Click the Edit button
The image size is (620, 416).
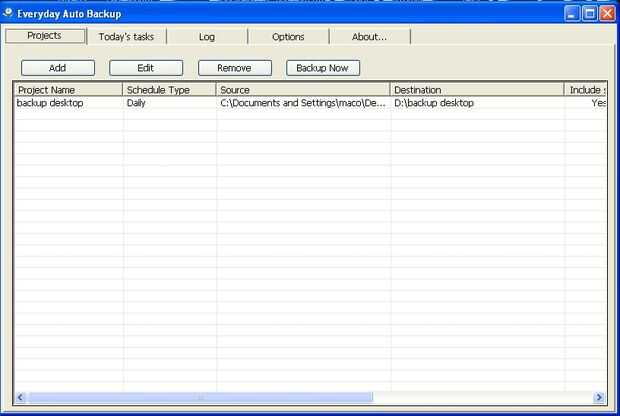[x=146, y=68]
